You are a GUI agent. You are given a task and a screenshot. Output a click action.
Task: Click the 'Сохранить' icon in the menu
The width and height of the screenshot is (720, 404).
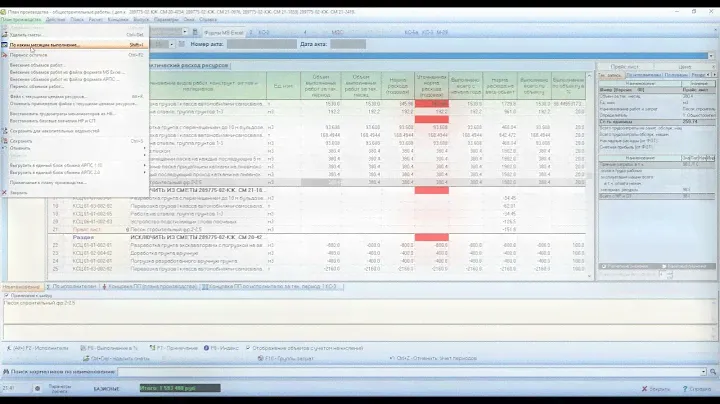(x=5, y=141)
